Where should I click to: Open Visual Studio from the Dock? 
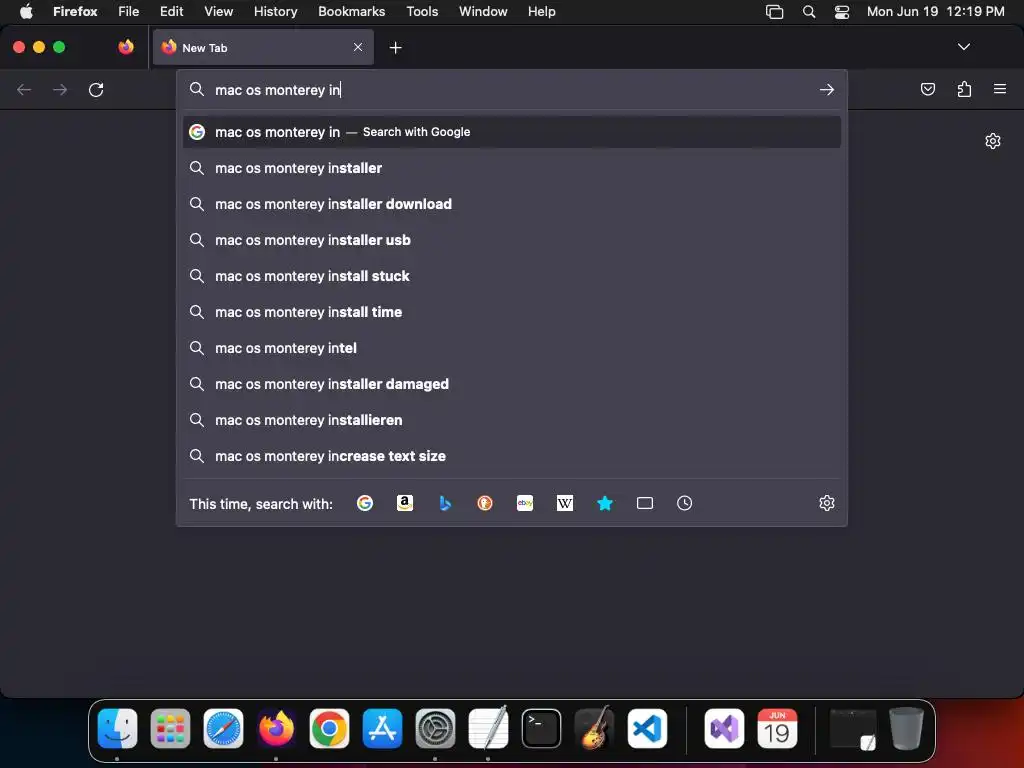click(x=724, y=728)
